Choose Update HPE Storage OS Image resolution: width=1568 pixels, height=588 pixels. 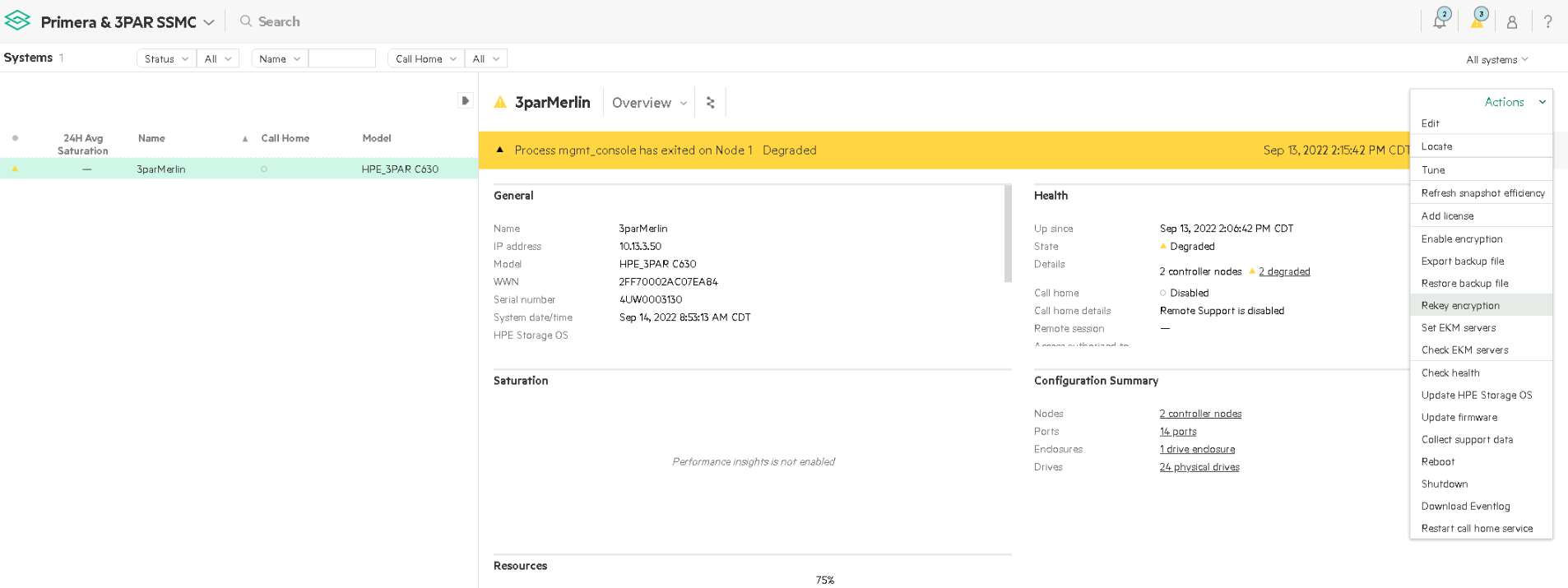[1481, 395]
